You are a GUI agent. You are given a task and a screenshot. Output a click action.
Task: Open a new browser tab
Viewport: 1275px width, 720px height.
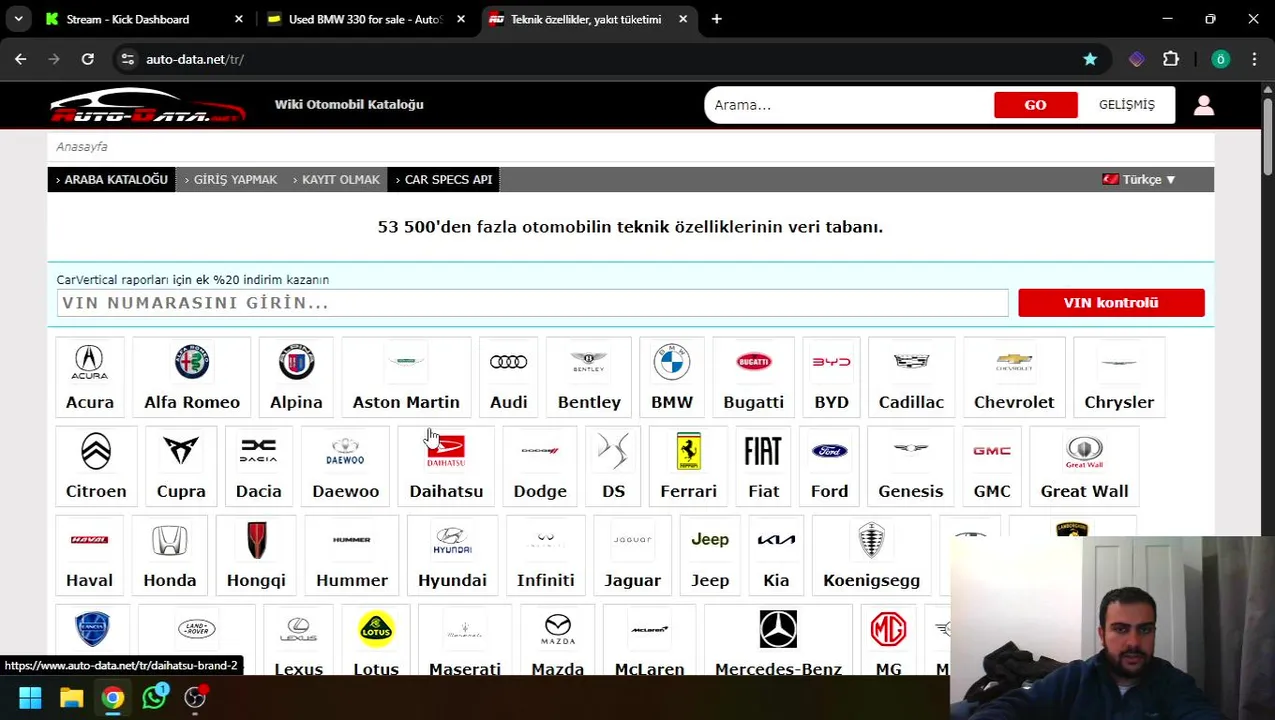point(717,19)
